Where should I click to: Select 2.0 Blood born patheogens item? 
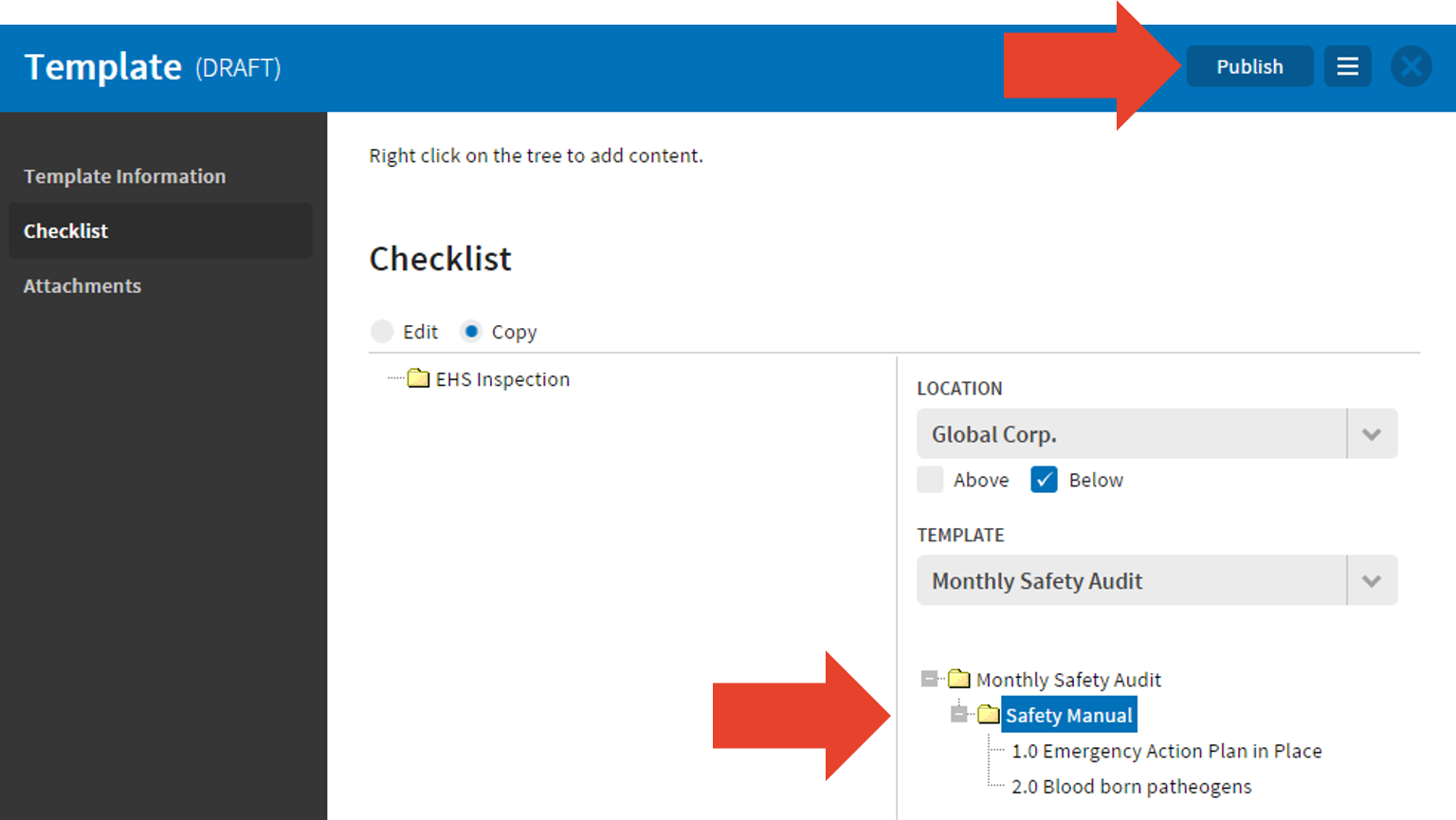pos(1131,787)
